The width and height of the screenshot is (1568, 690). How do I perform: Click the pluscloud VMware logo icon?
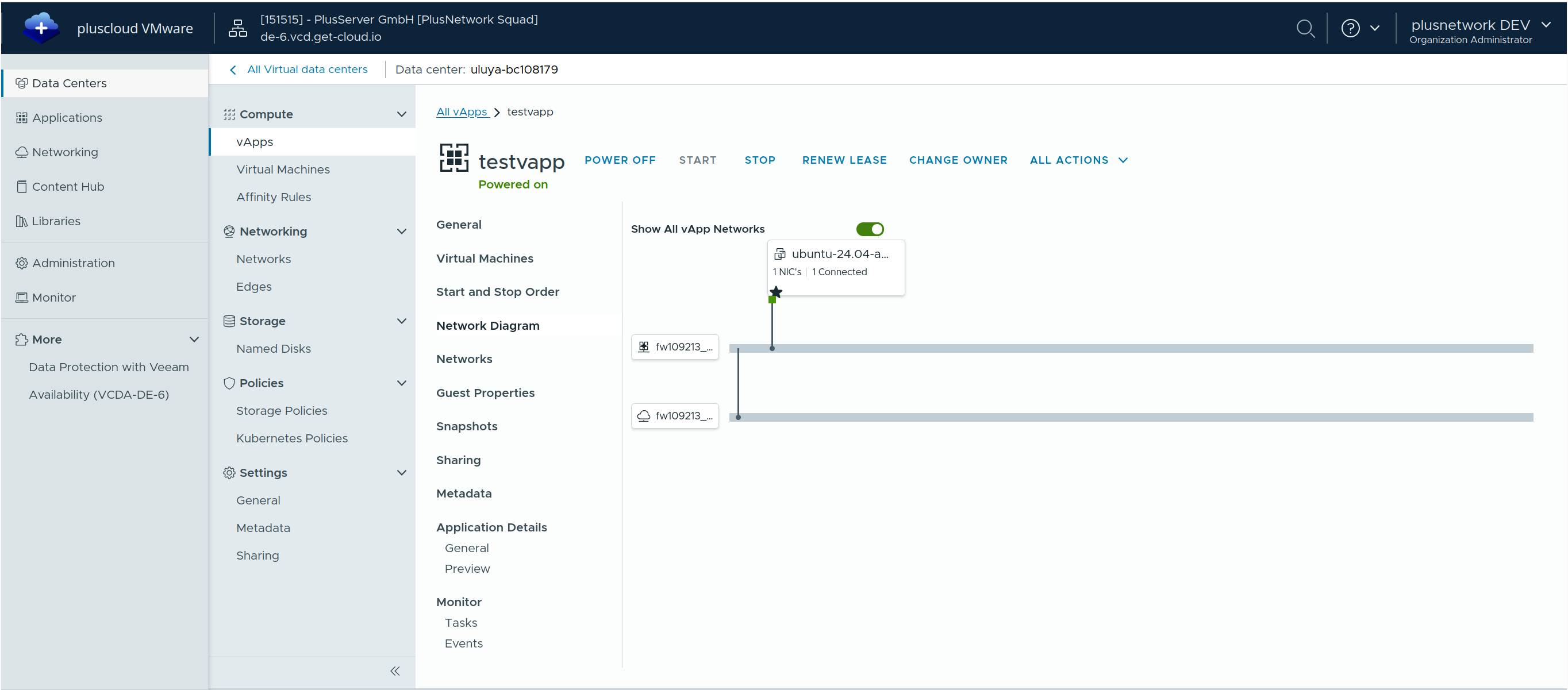pyautogui.click(x=41, y=28)
